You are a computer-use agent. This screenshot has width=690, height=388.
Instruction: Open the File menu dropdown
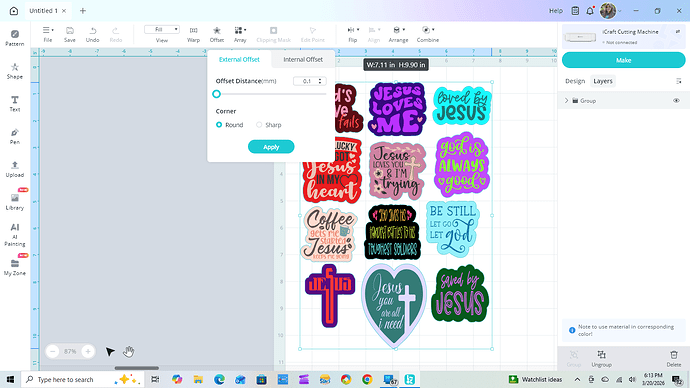point(48,34)
